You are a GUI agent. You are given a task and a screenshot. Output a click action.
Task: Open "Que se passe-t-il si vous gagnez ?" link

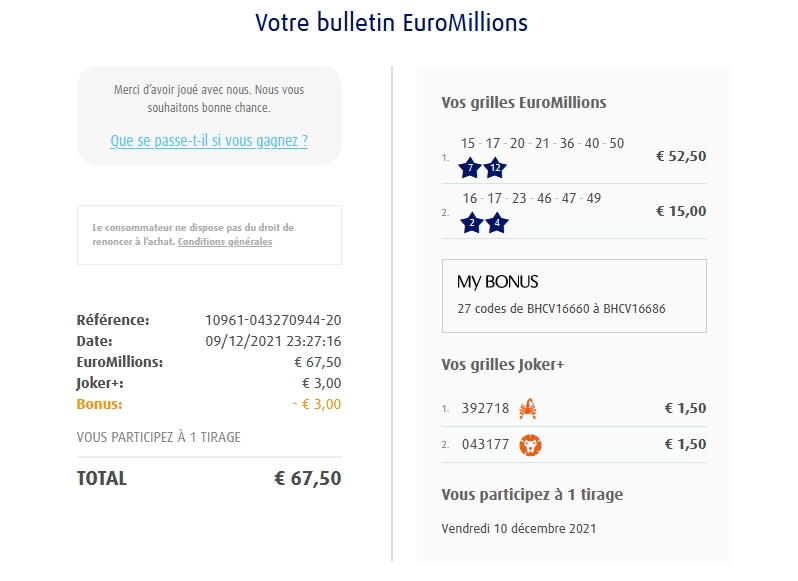coord(209,141)
